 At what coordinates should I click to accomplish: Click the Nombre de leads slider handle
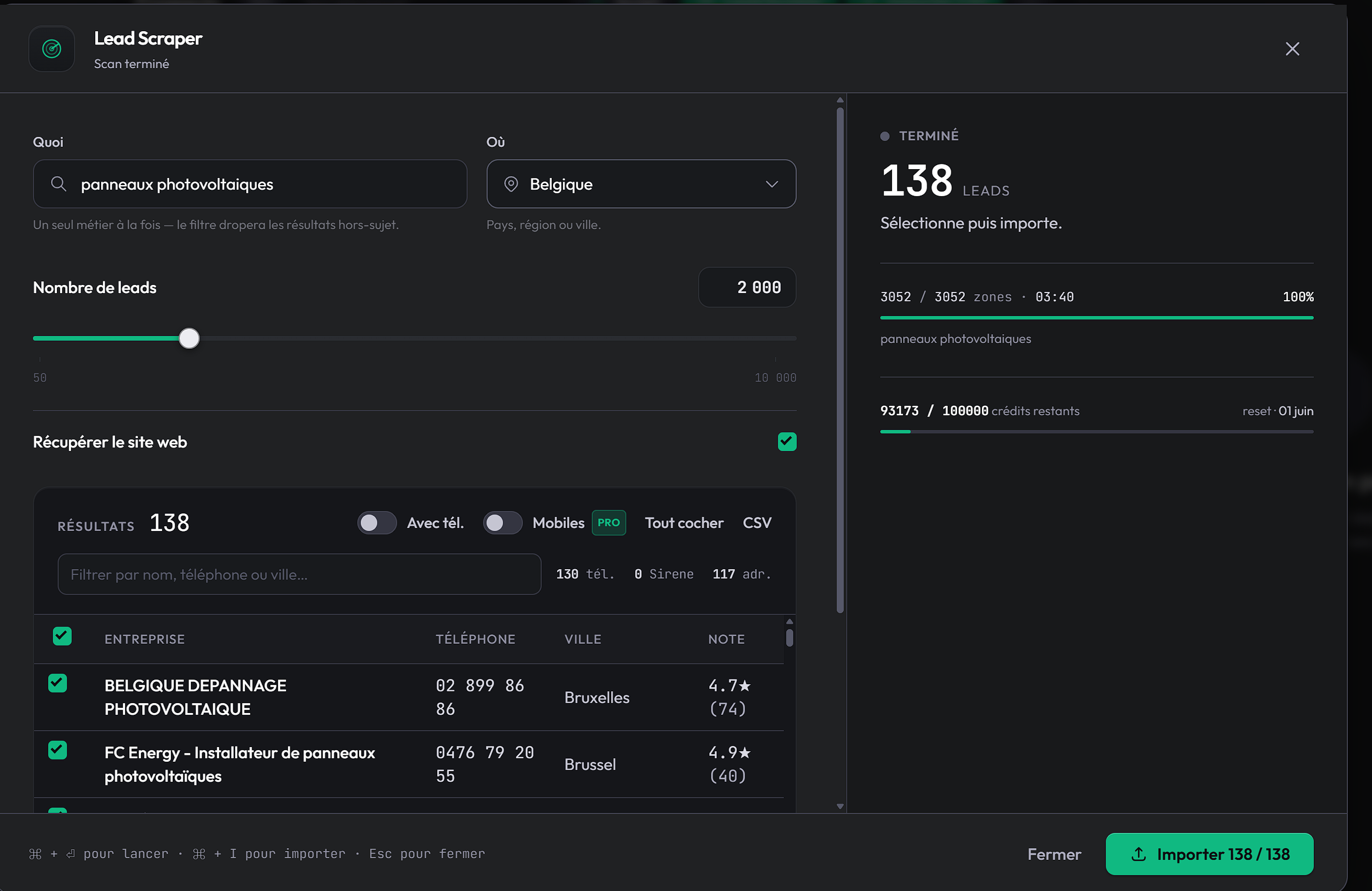pyautogui.click(x=189, y=338)
